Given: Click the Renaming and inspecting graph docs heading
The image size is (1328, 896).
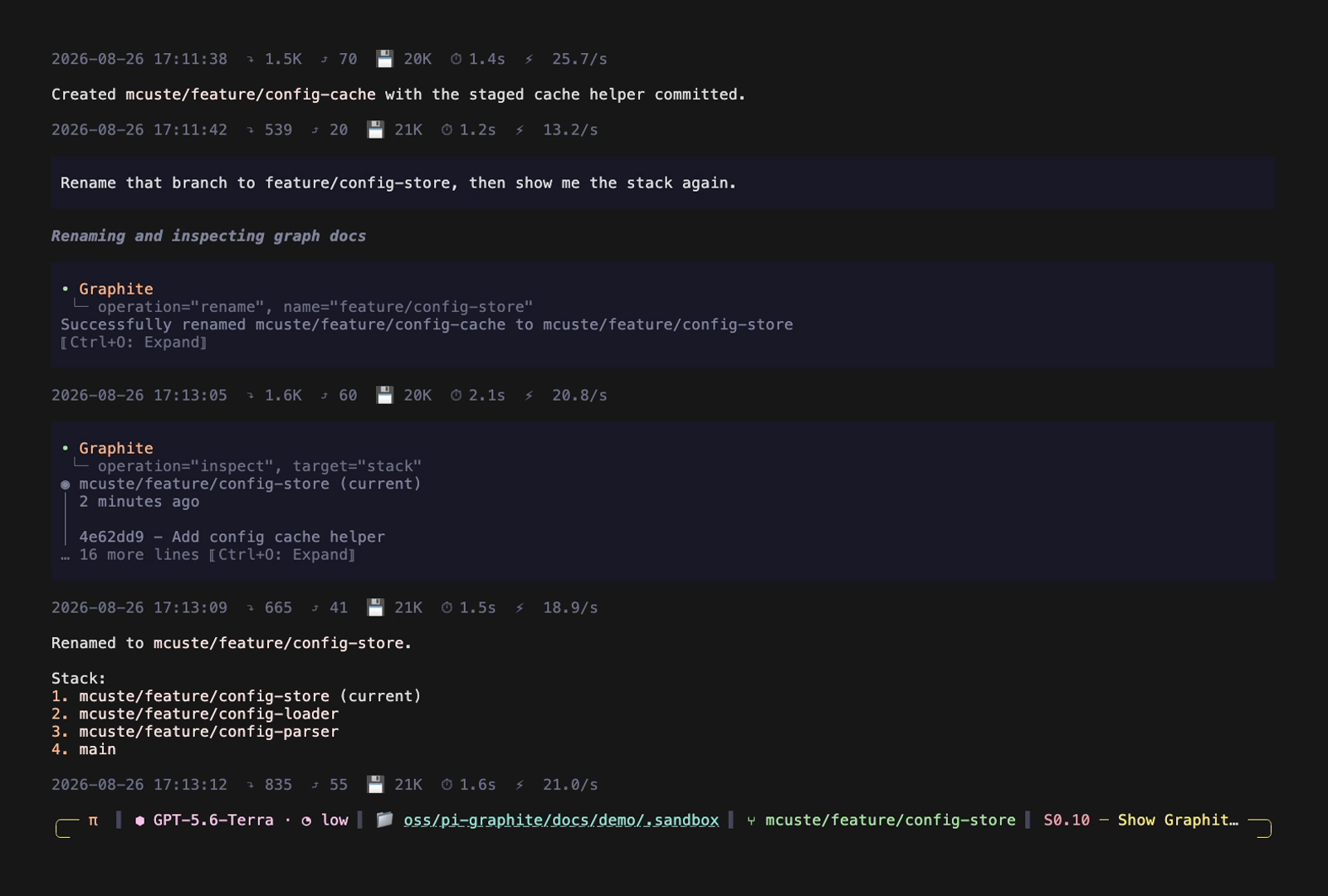Looking at the screenshot, I should [x=208, y=236].
